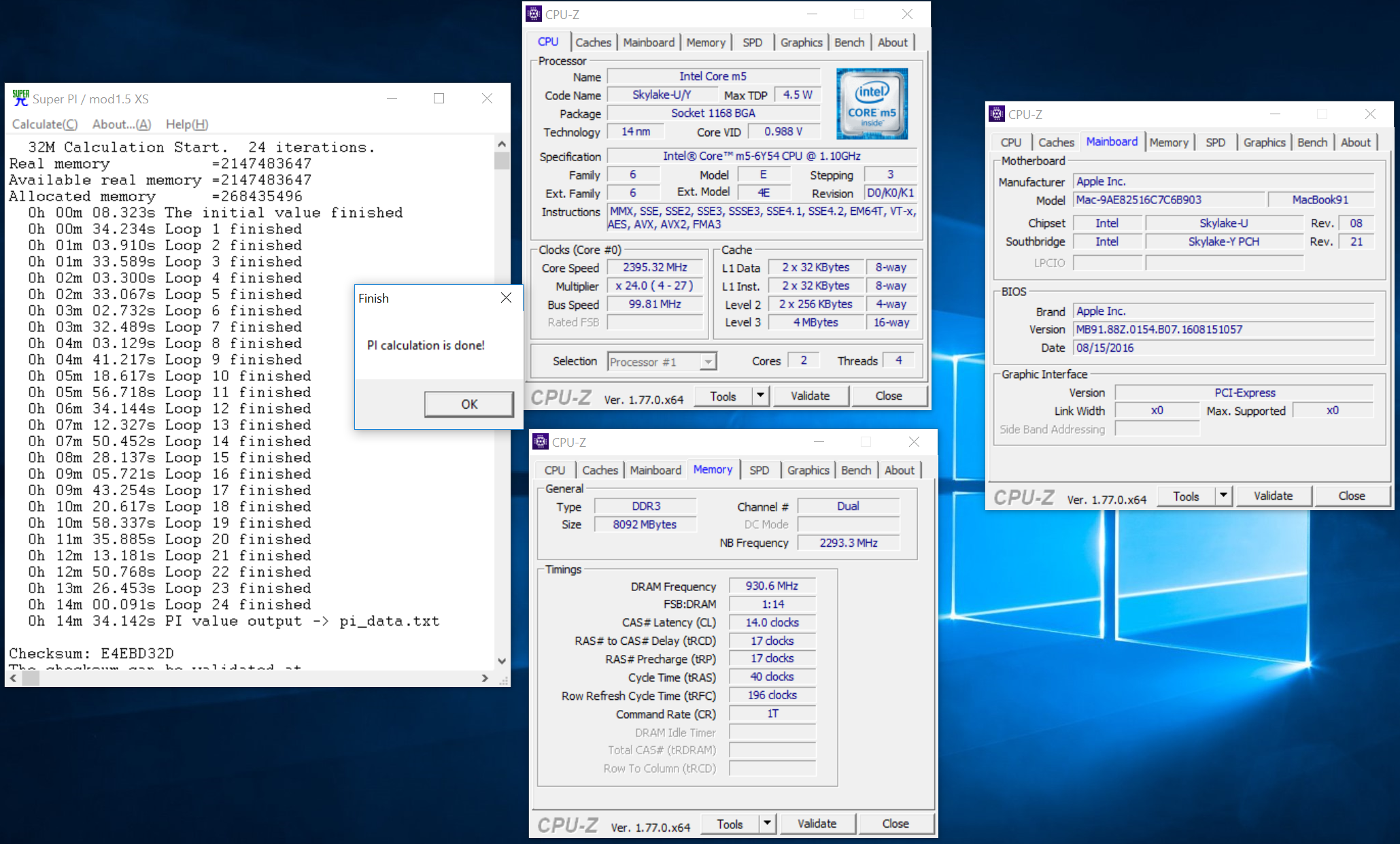Viewport: 1400px width, 844px height.
Task: Open the Memory tab in the CPU window
Action: [x=706, y=42]
